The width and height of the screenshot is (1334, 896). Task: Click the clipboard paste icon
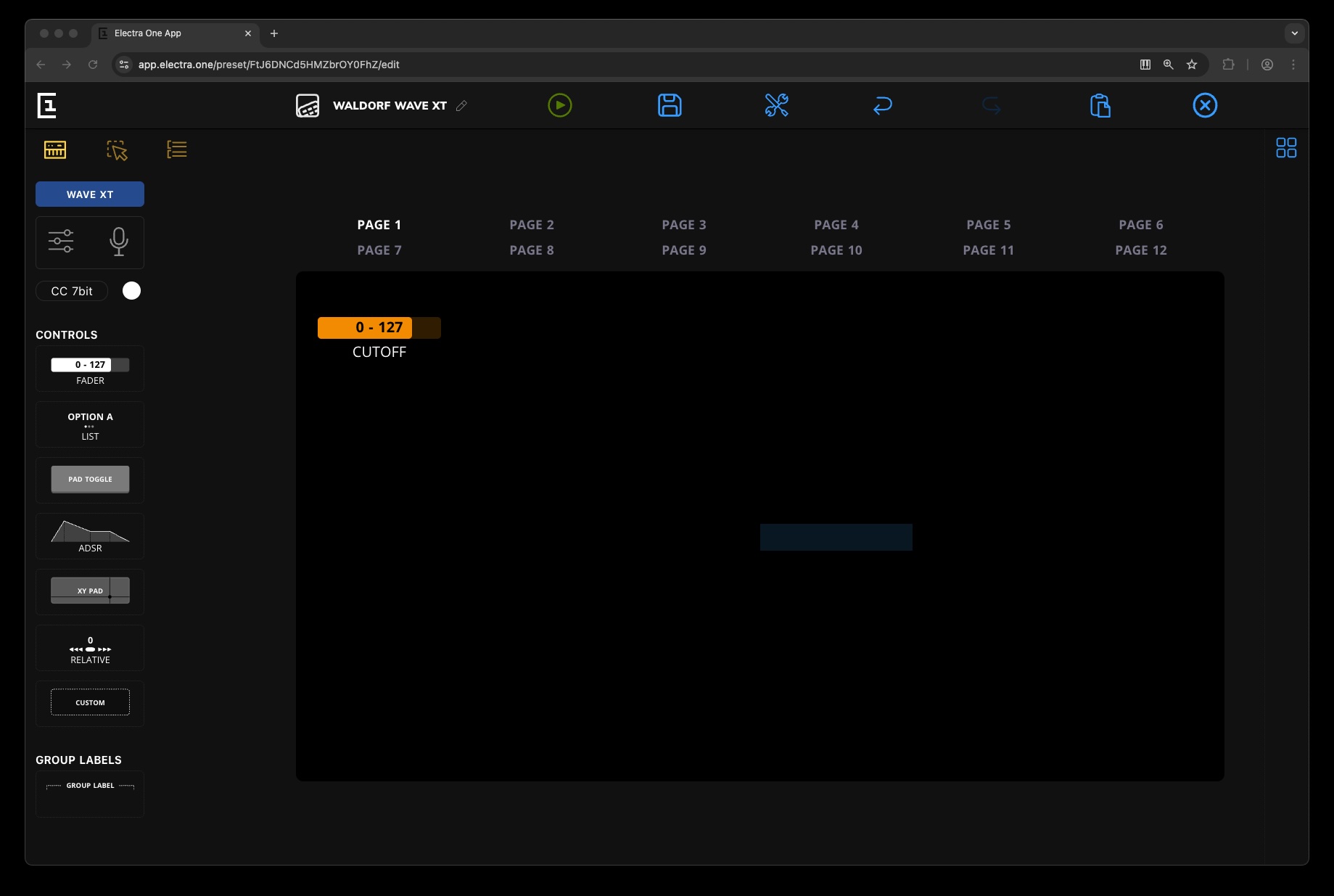coord(1100,106)
